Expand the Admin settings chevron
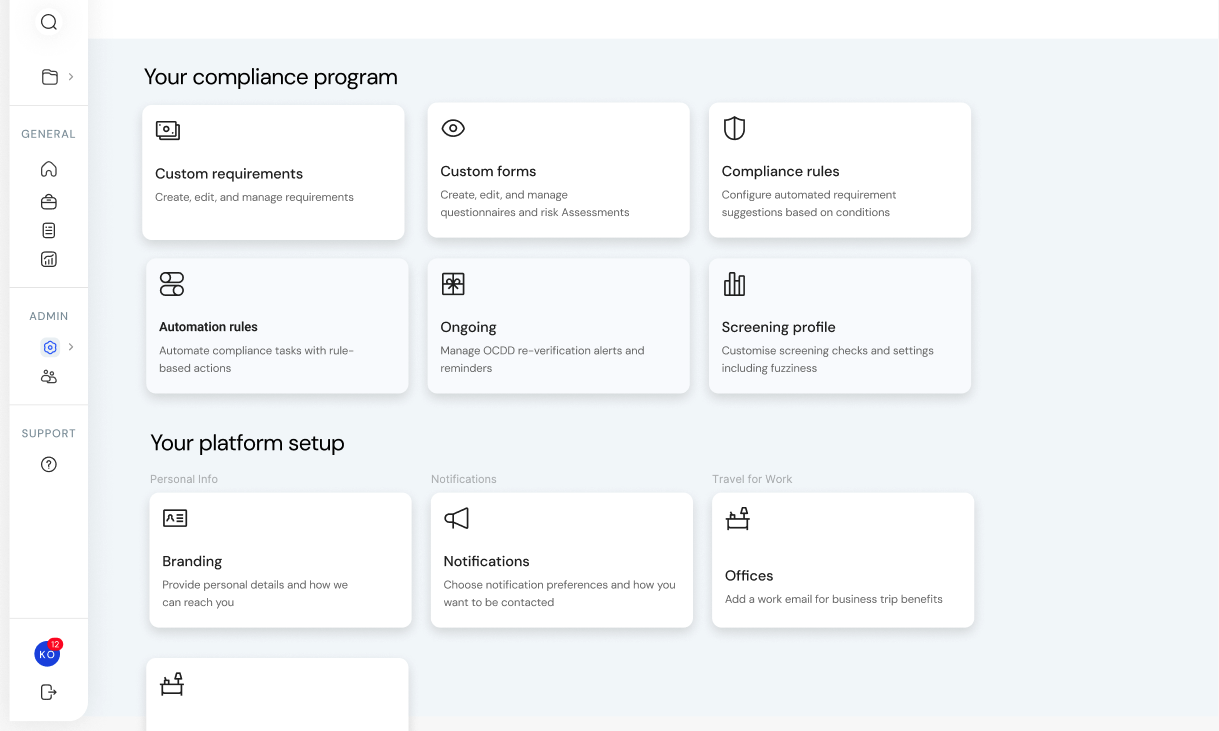Viewport: 1219px width, 731px height. [x=72, y=347]
